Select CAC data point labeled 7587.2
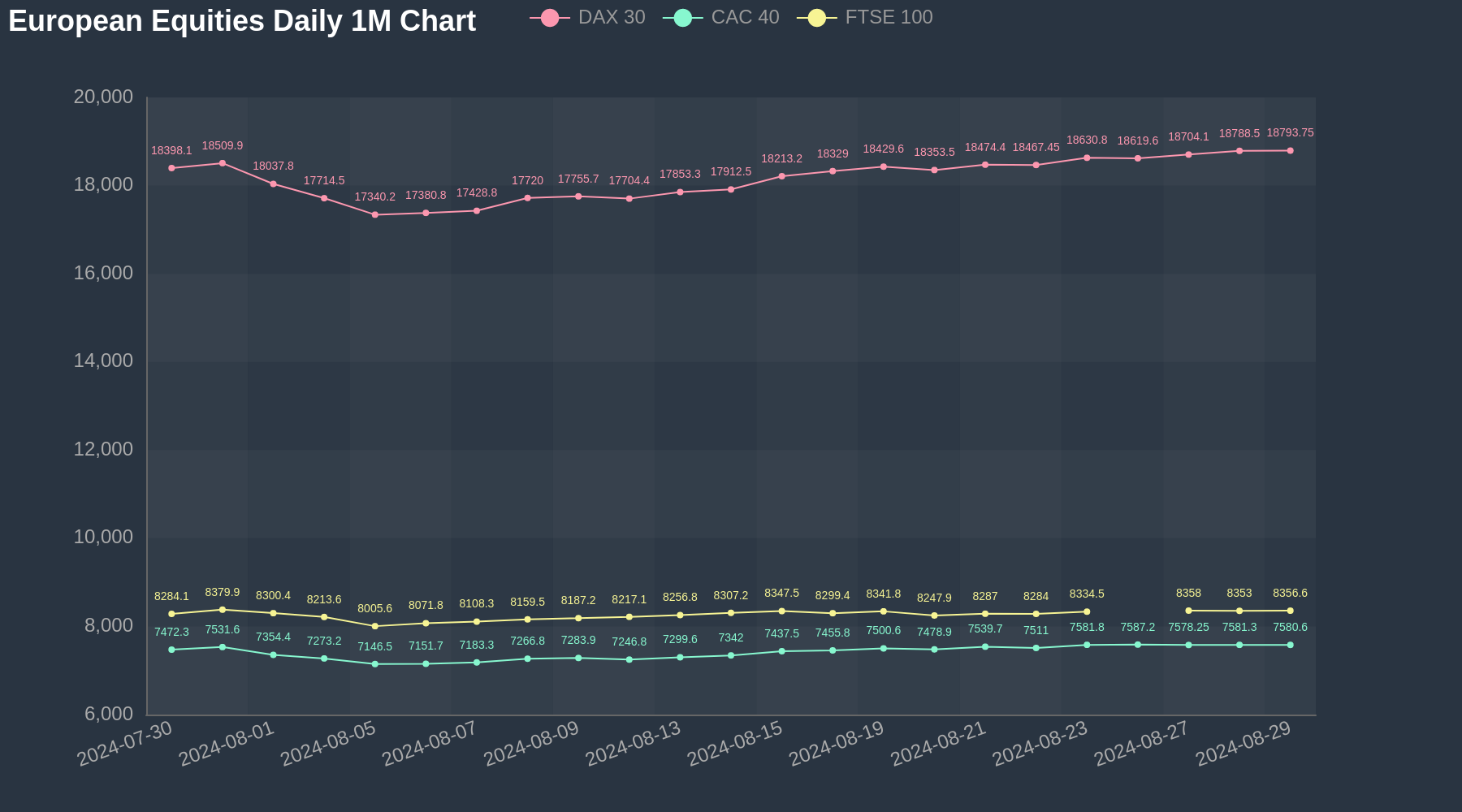This screenshot has height=812, width=1462. 1138,645
